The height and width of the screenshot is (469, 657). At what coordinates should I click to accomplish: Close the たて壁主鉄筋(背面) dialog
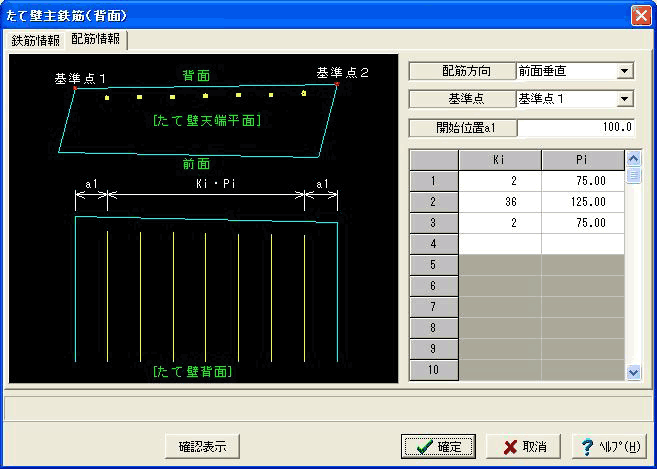point(641,16)
